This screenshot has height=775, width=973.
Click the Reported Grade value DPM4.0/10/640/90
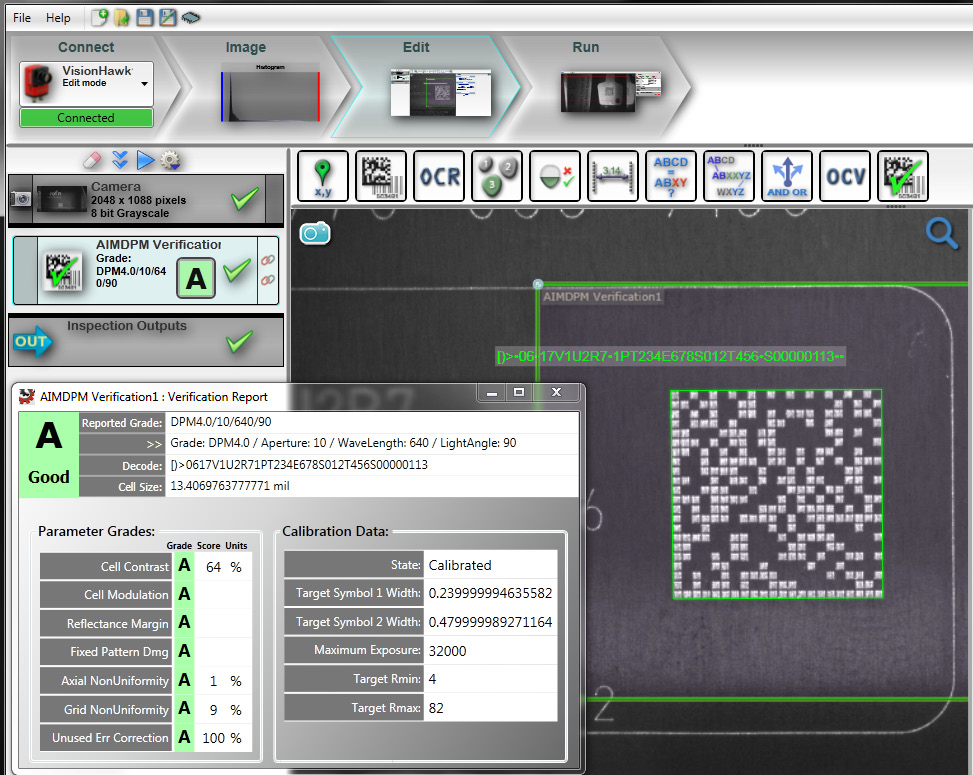[x=221, y=422]
